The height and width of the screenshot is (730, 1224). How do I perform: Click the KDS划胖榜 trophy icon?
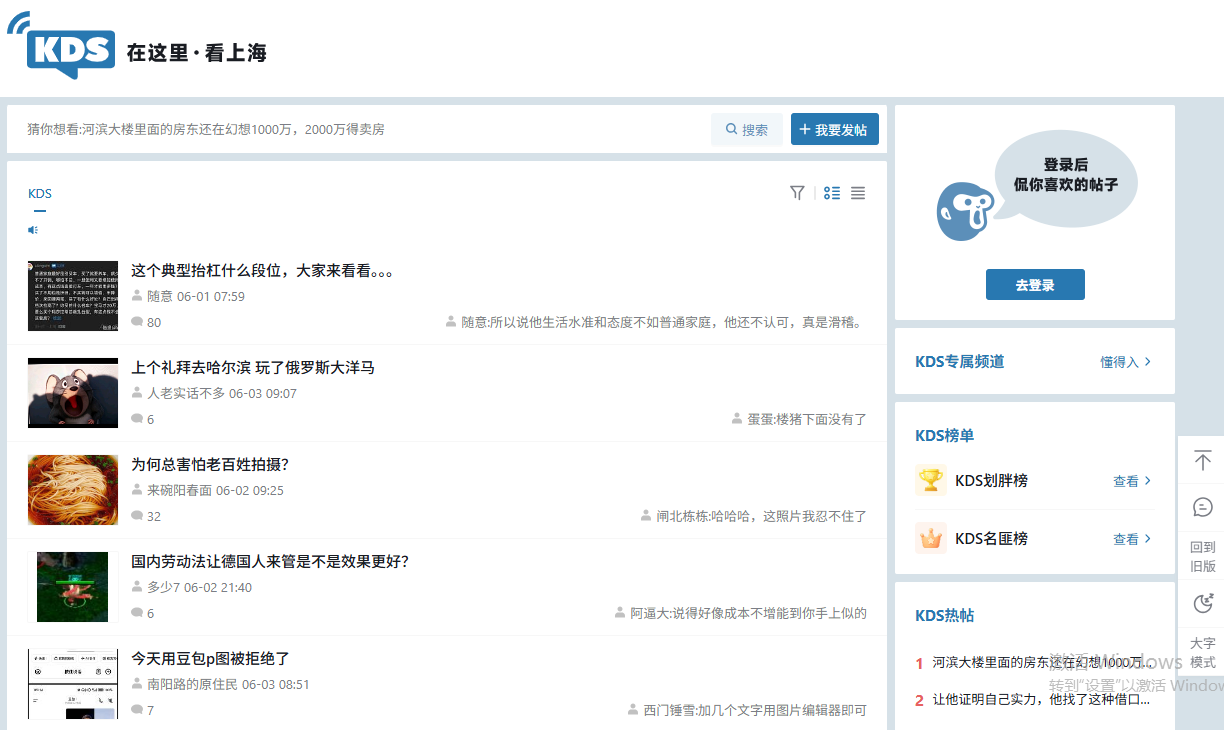click(931, 480)
